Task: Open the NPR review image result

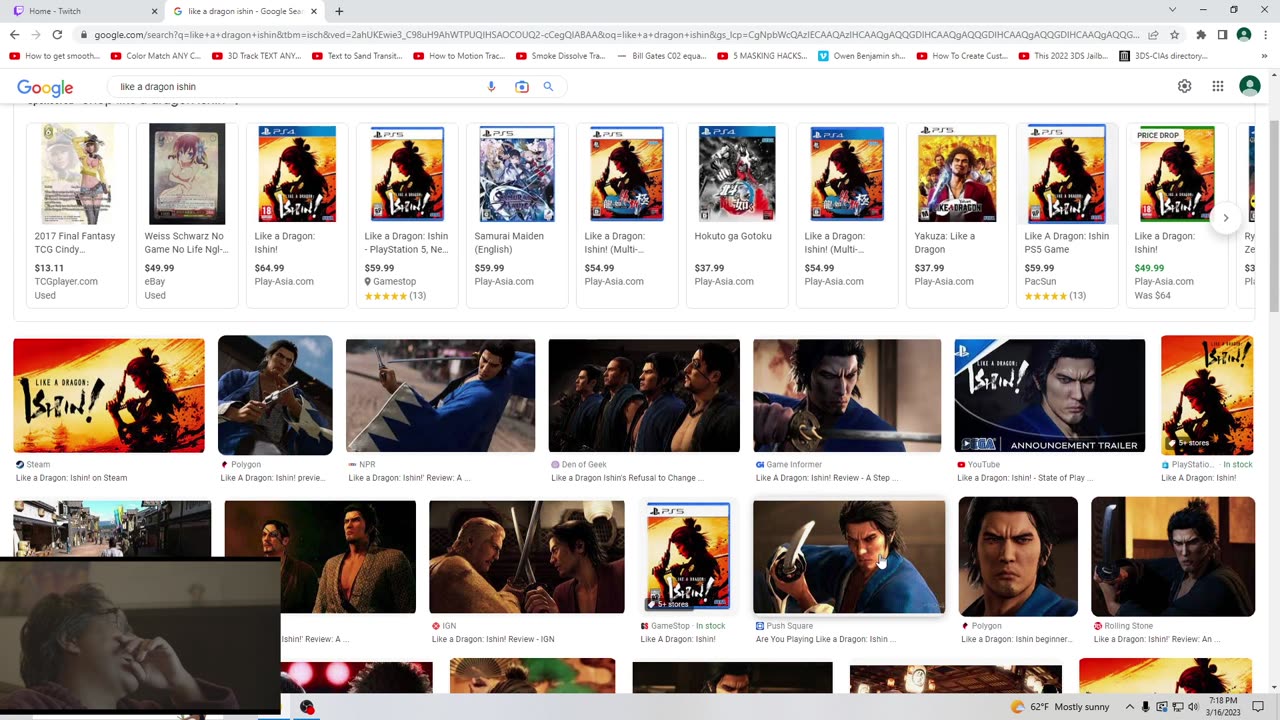Action: coord(440,396)
